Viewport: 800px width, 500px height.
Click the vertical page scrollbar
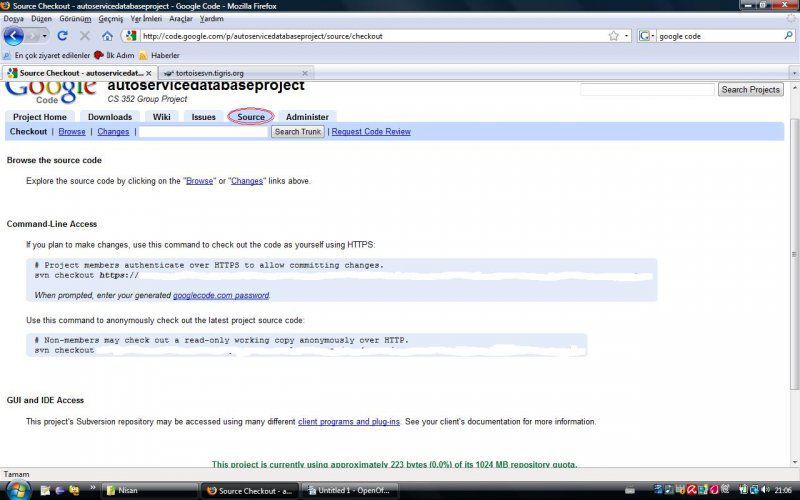point(794,250)
